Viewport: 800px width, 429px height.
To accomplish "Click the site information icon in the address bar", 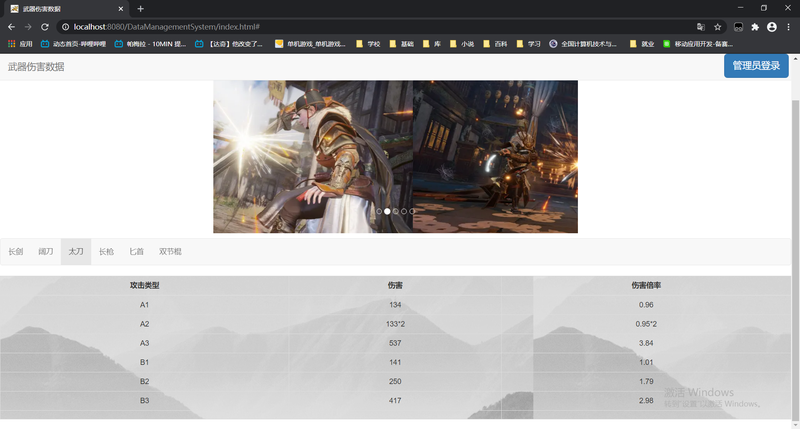I will click(x=65, y=27).
